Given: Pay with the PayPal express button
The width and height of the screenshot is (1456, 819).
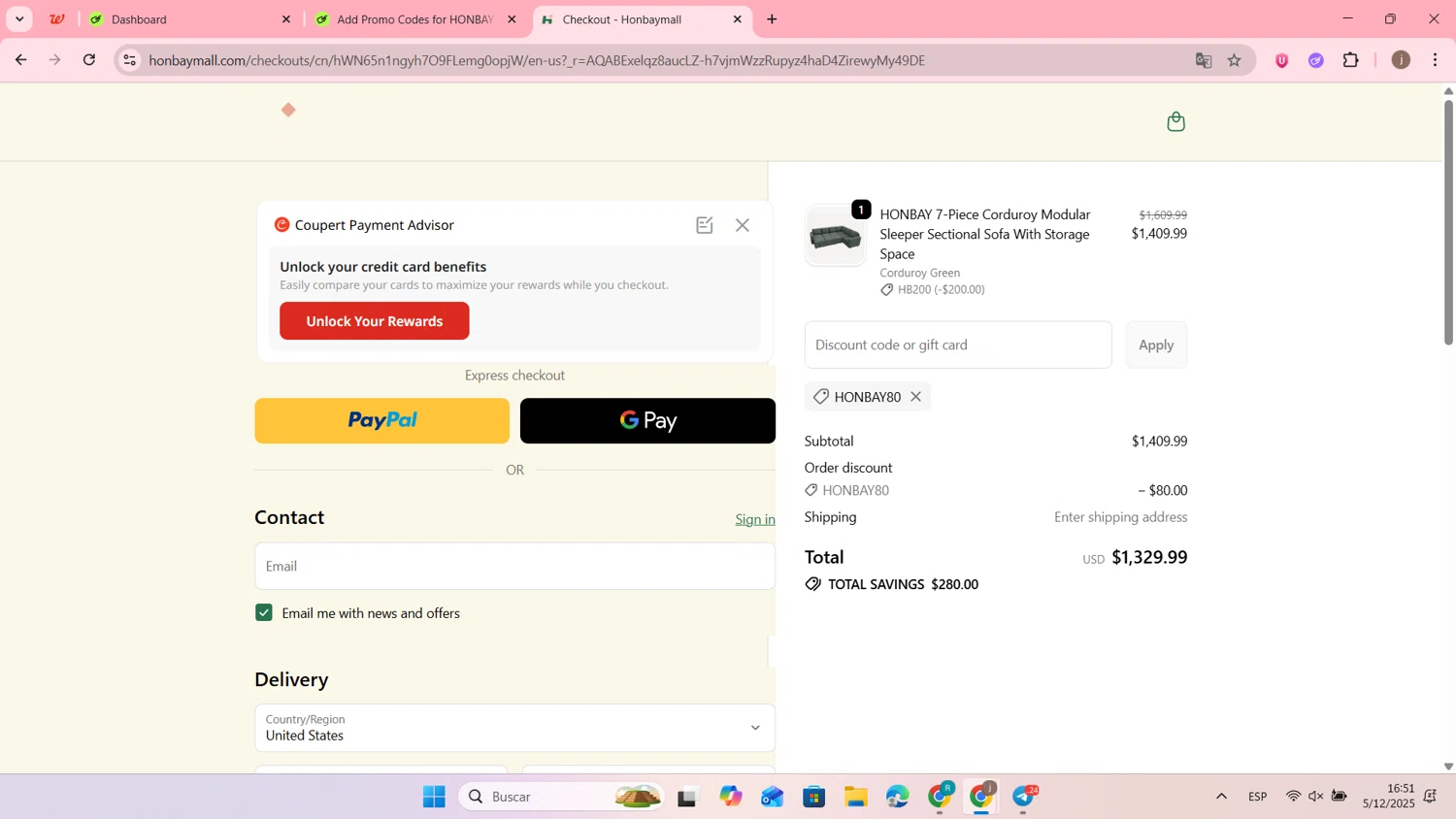Looking at the screenshot, I should click(x=382, y=421).
